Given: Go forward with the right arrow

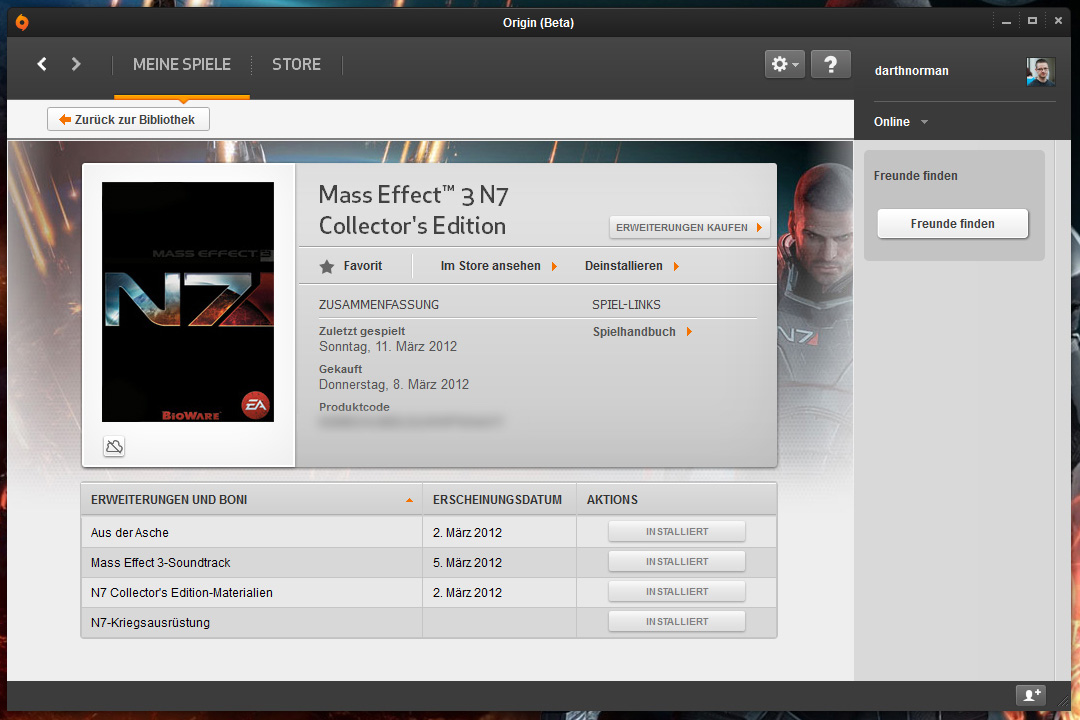Looking at the screenshot, I should click(x=76, y=64).
